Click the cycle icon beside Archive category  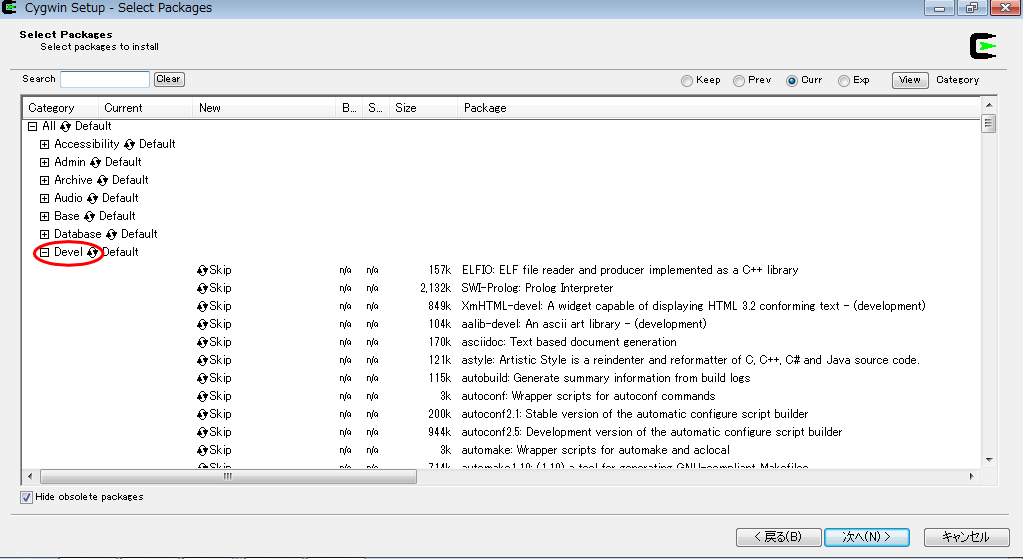102,180
